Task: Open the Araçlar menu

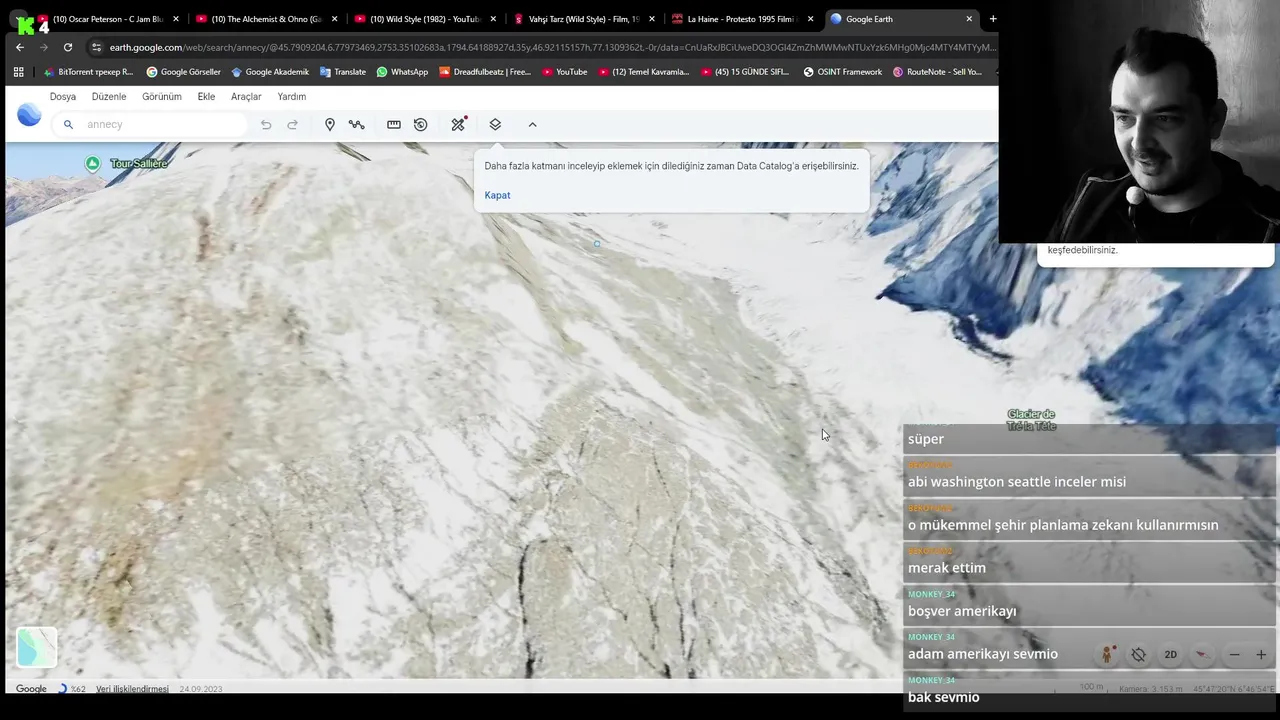Action: tap(246, 97)
